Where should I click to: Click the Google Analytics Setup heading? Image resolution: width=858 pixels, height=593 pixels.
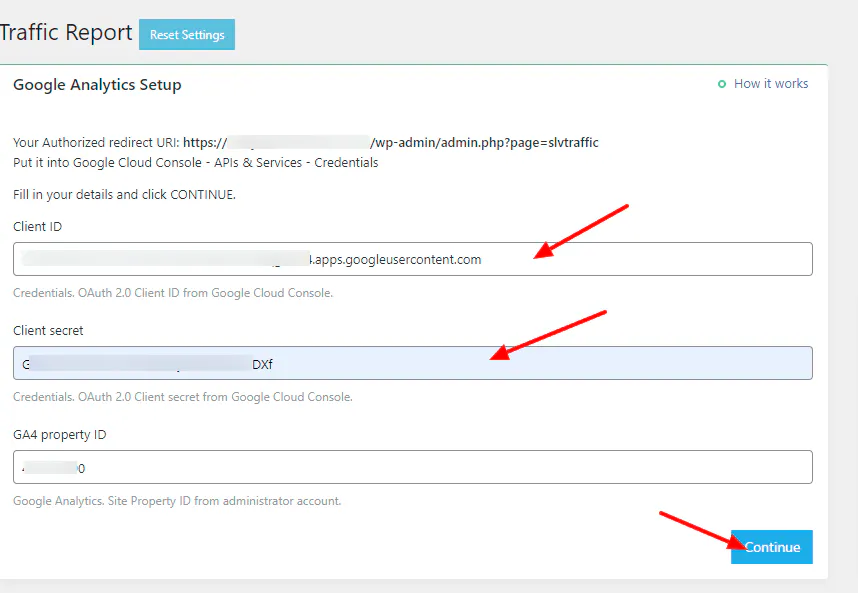tap(97, 85)
